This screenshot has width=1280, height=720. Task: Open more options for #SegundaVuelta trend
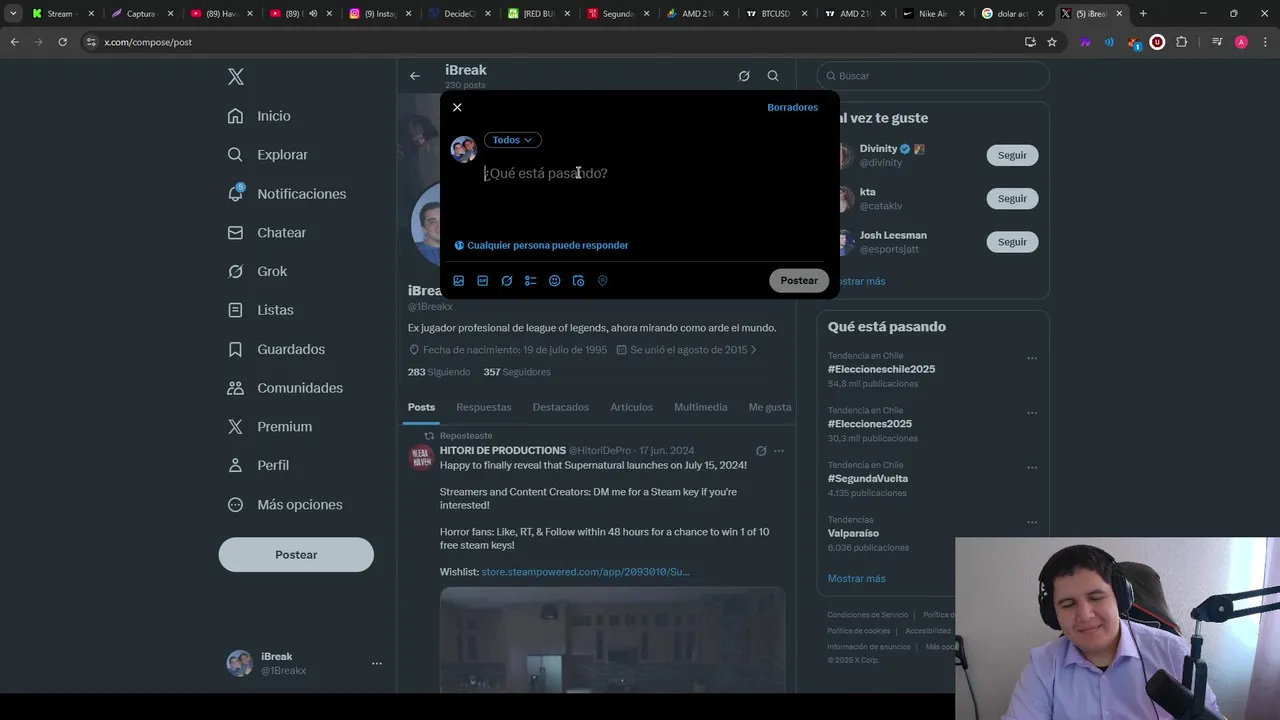pyautogui.click(x=1032, y=467)
